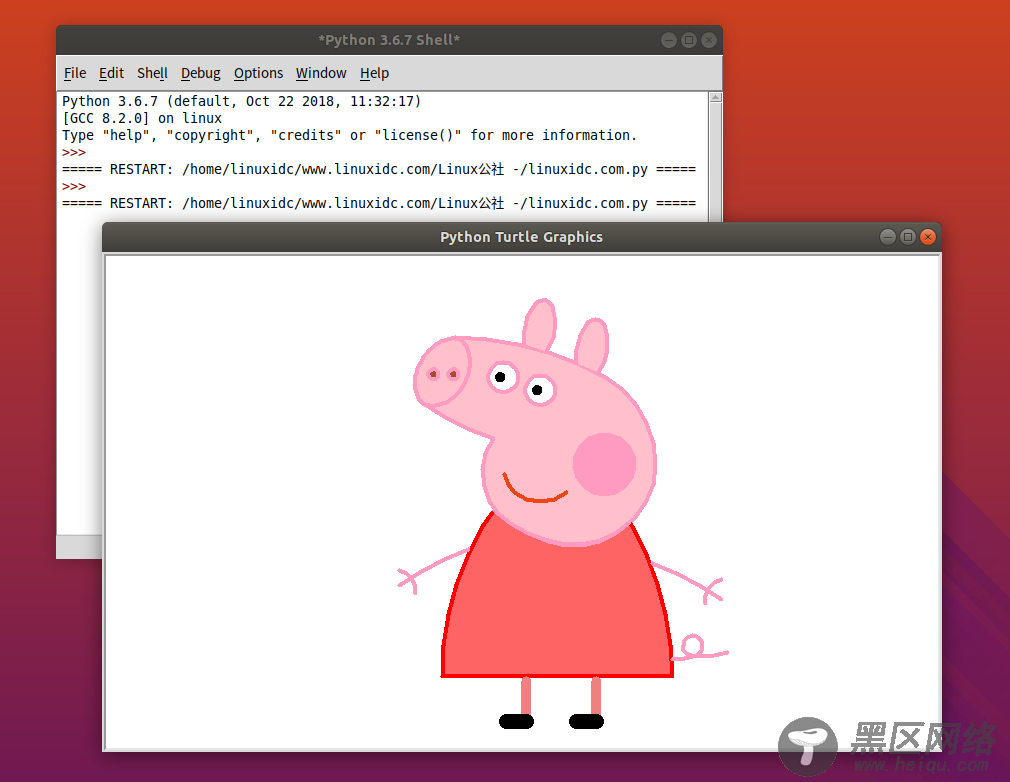
Task: Click the first >>> prompt in Shell
Action: [x=74, y=153]
